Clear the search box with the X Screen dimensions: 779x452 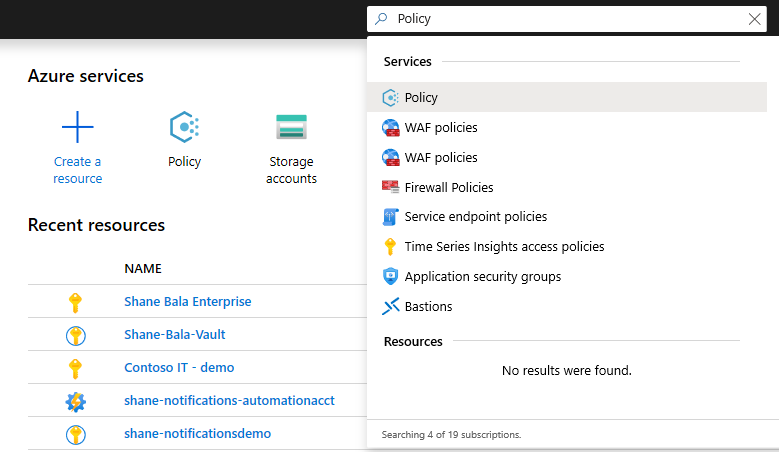coord(754,19)
